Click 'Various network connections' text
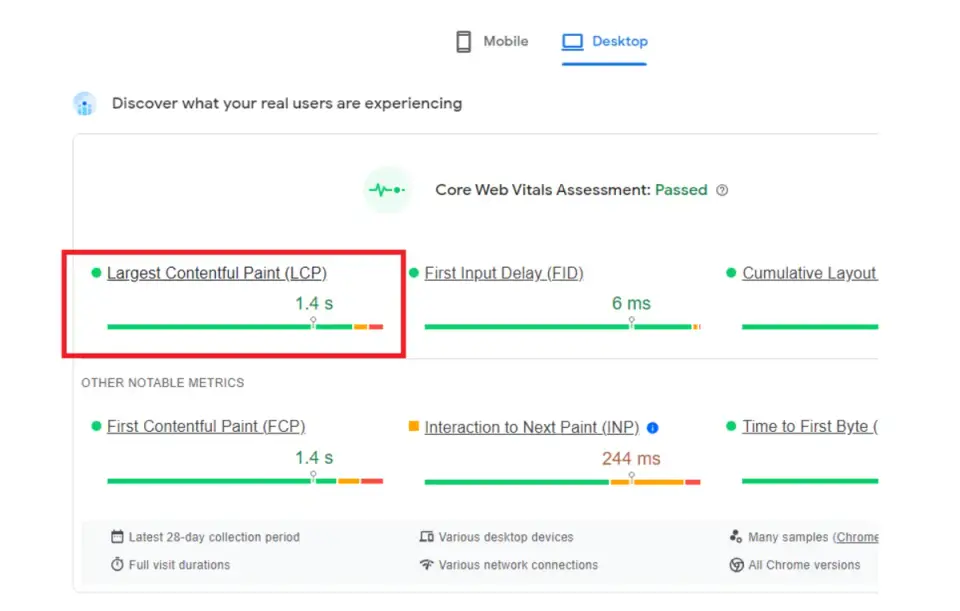The height and width of the screenshot is (611, 960). (x=518, y=564)
